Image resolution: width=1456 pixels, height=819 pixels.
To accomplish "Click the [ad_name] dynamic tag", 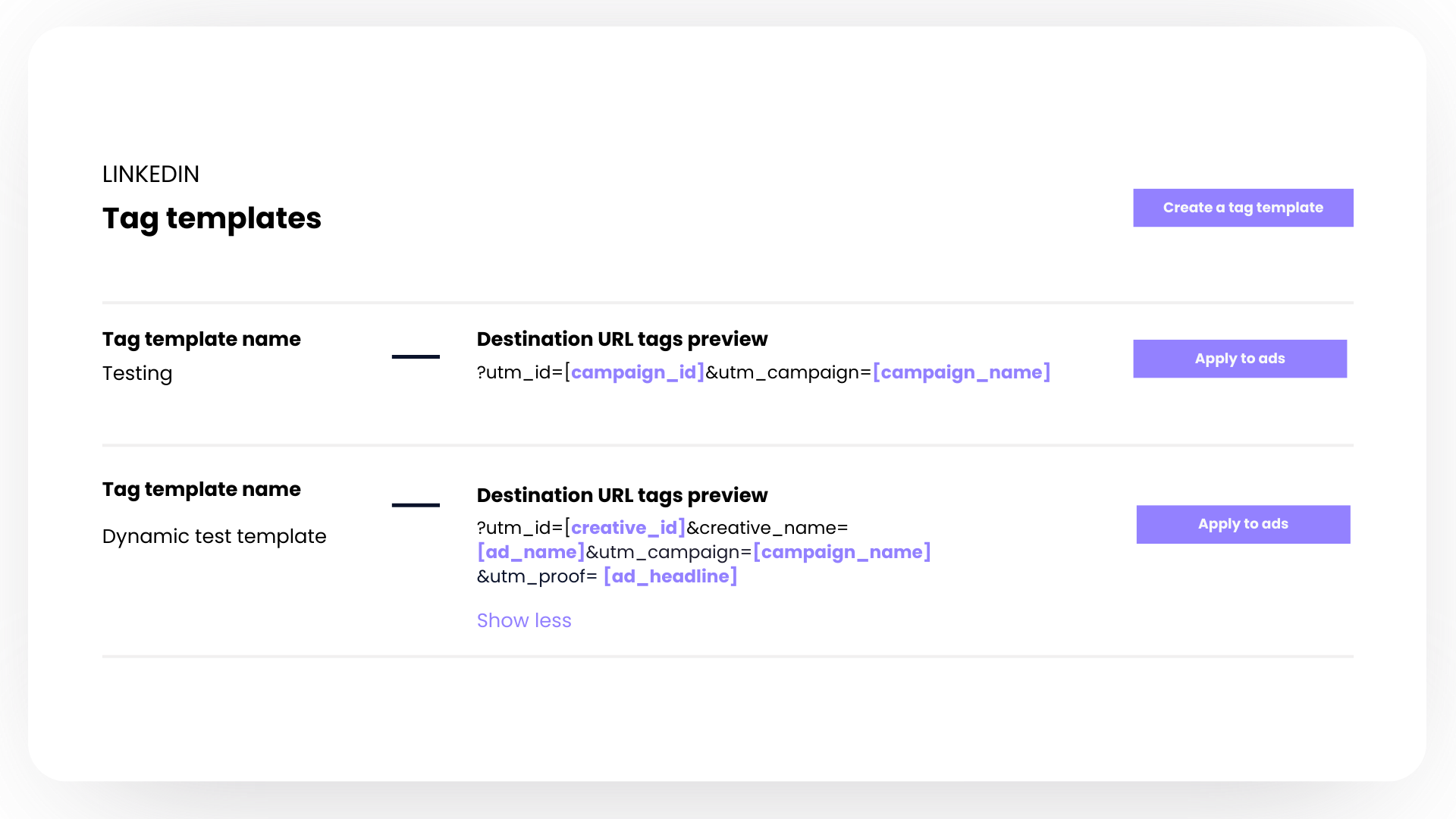I will [531, 552].
